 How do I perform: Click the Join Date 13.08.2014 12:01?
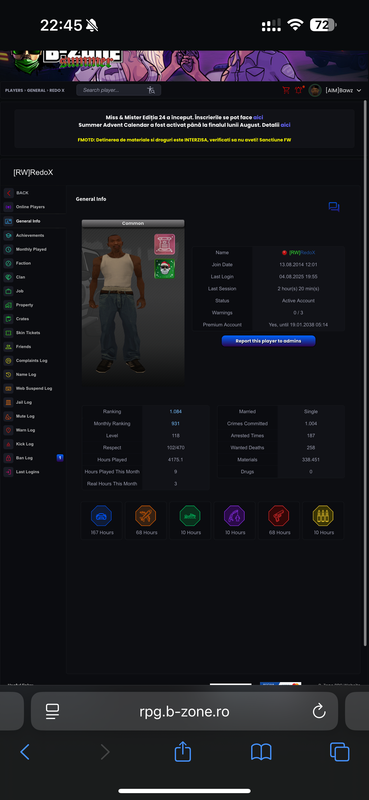click(x=299, y=265)
